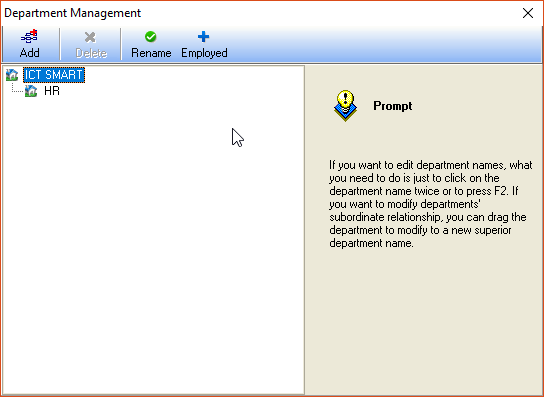Select the ICT SMART root department
544x397 pixels.
54,75
